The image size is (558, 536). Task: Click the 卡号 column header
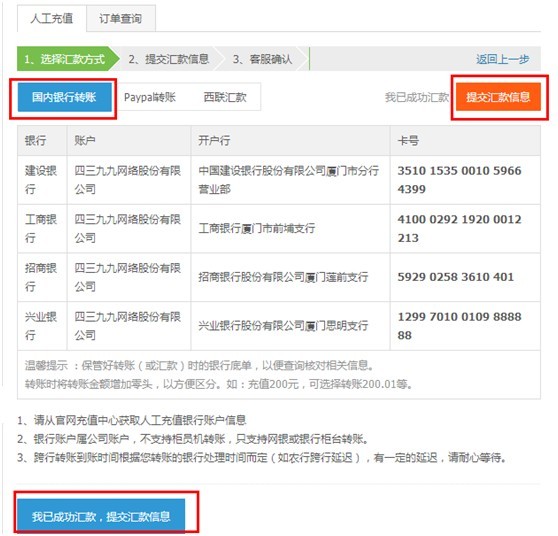[x=408, y=141]
